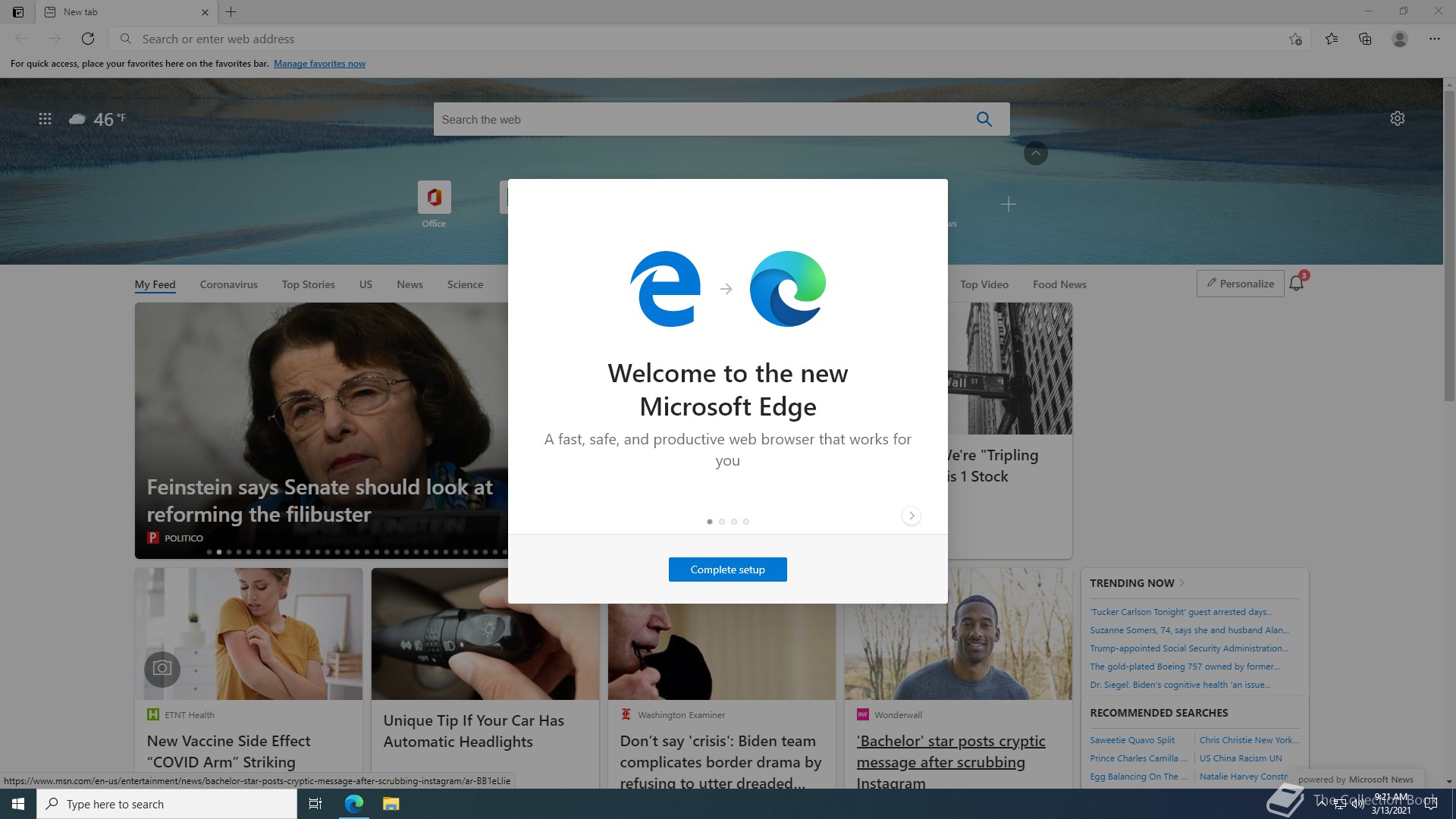
Task: Click the Back navigation arrow
Action: click(x=21, y=39)
